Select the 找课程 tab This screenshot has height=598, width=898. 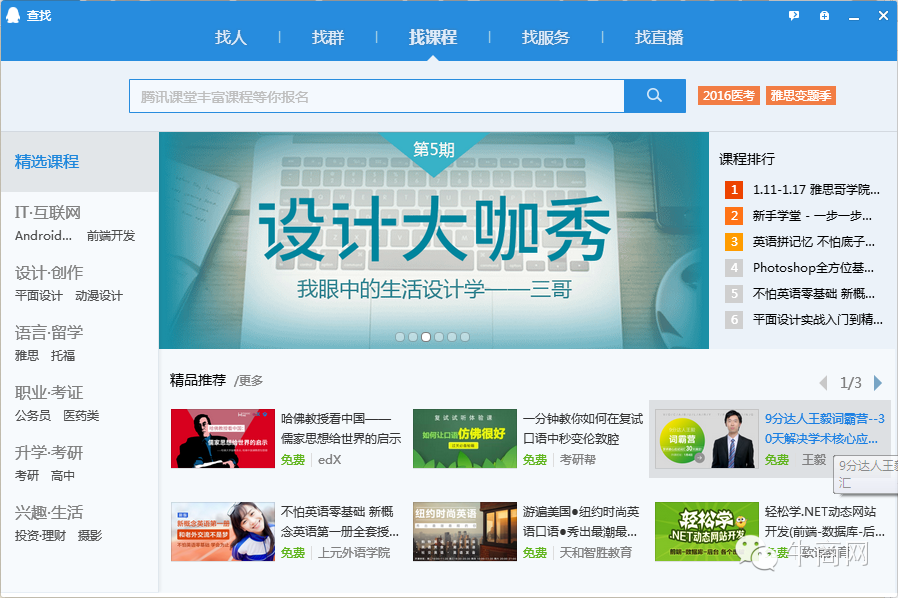pyautogui.click(x=433, y=38)
